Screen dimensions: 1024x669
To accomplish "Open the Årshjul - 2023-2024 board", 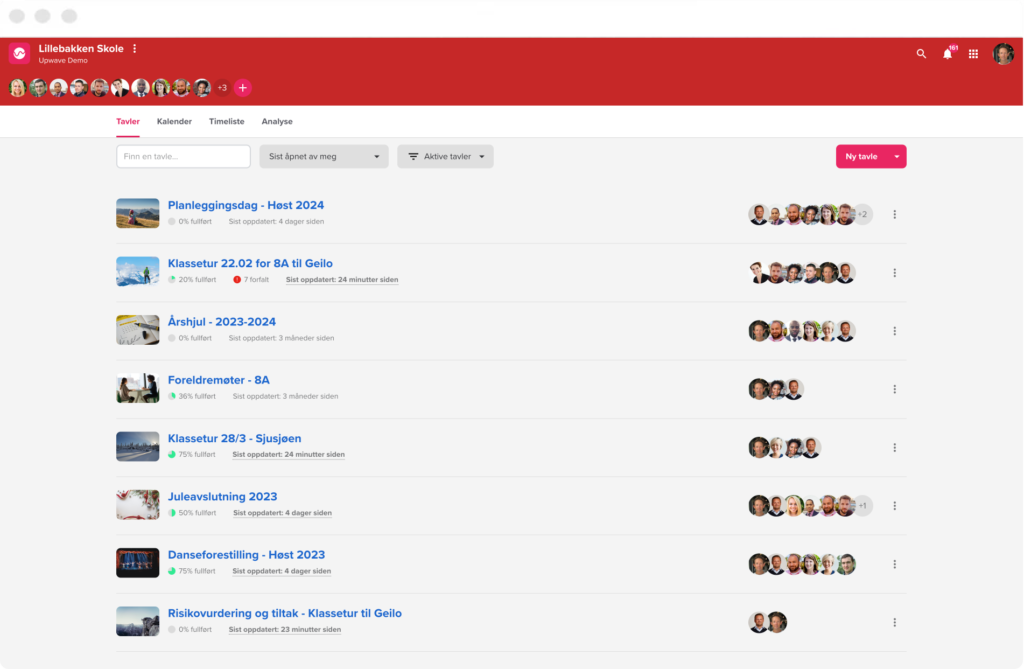I will click(222, 321).
